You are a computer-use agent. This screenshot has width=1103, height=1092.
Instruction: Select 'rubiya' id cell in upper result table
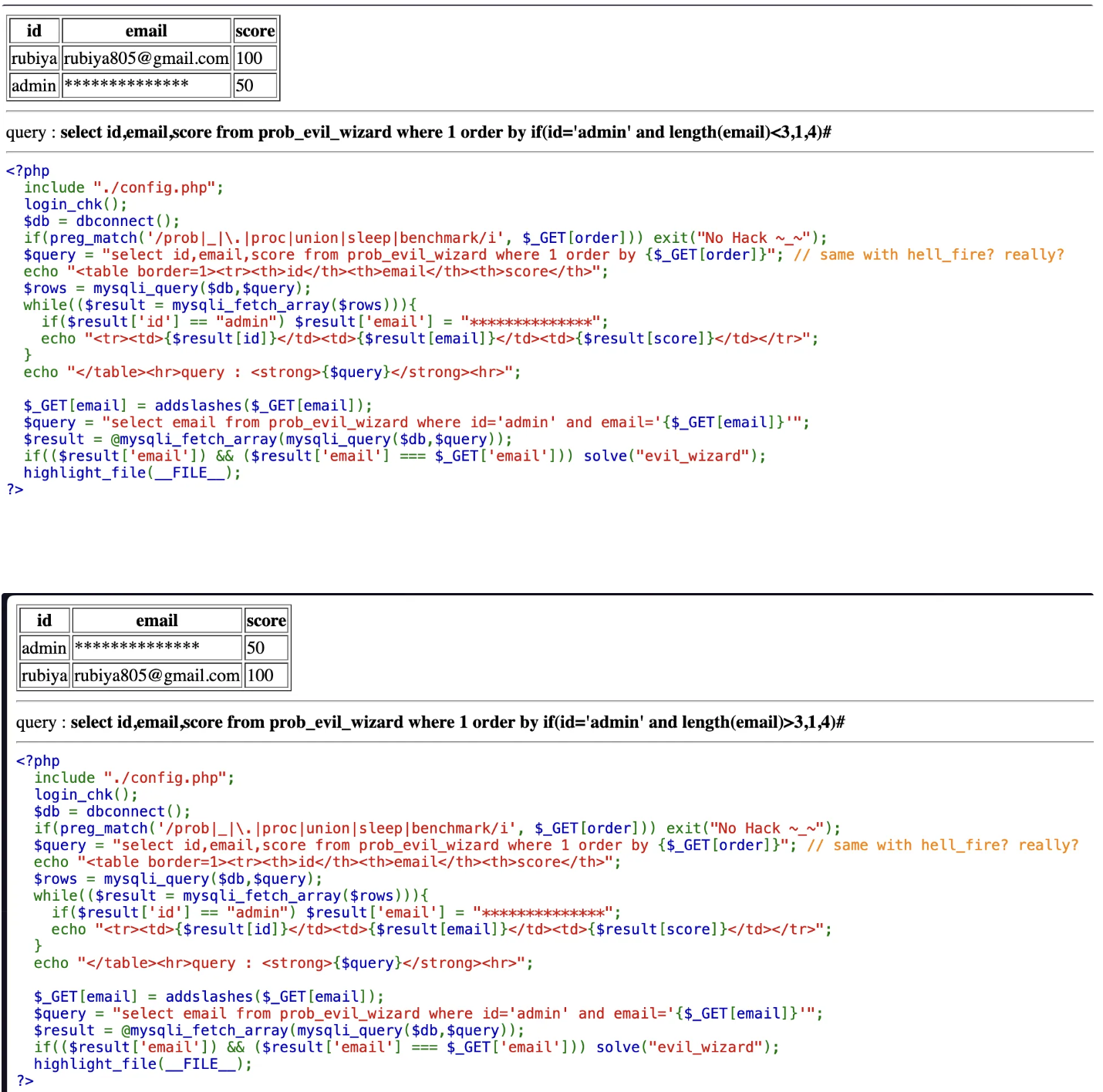(34, 59)
